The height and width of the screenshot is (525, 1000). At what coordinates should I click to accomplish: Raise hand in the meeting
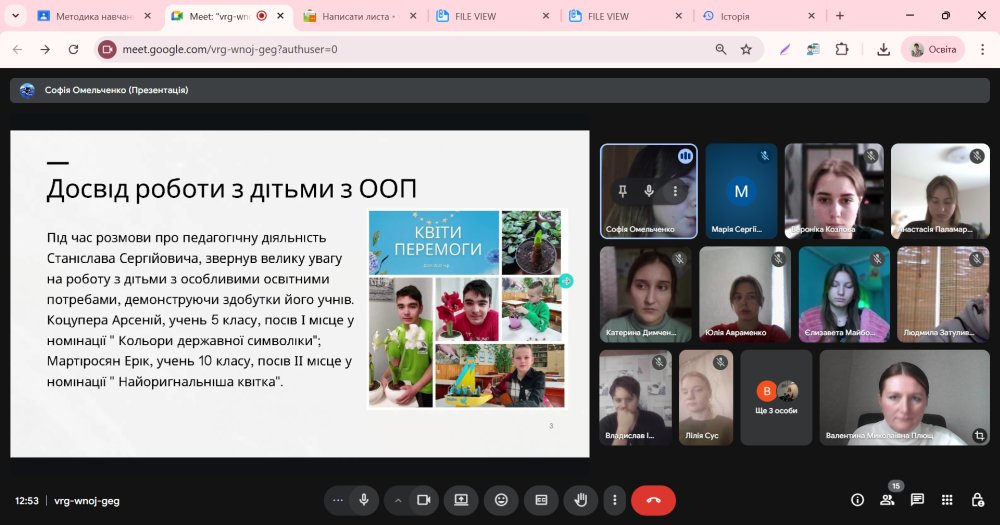tap(579, 500)
